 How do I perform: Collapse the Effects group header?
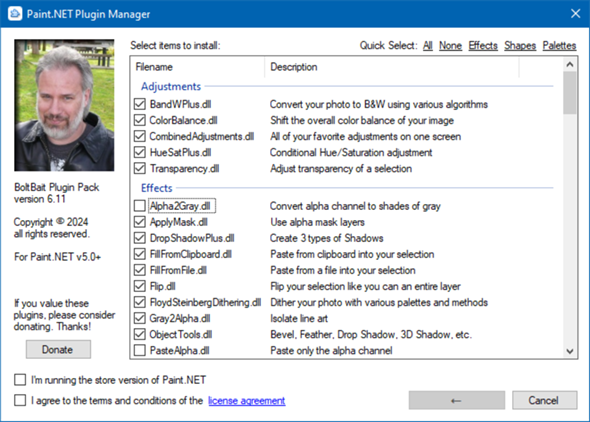tap(157, 188)
